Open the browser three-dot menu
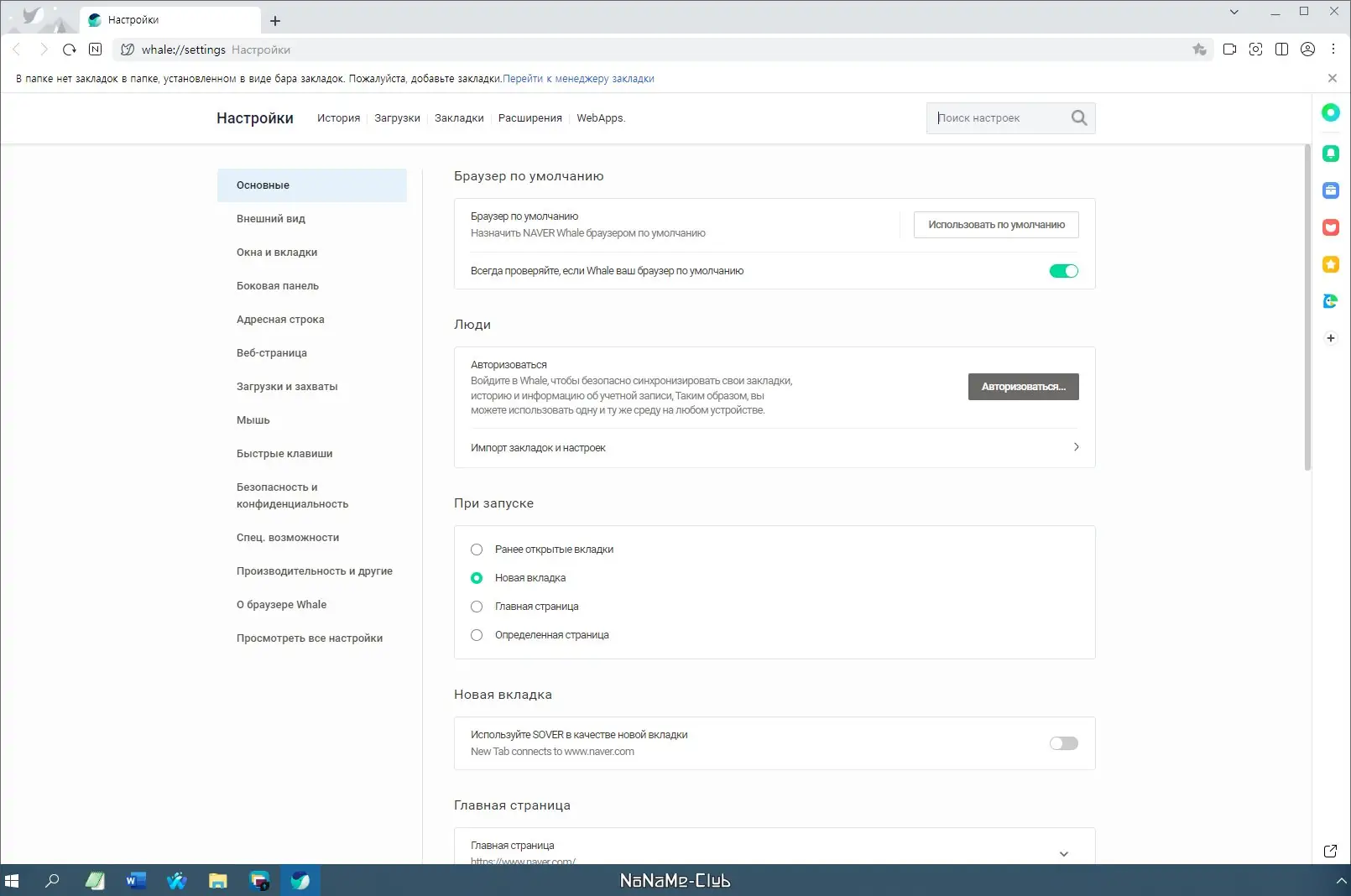Image resolution: width=1351 pixels, height=896 pixels. (x=1333, y=49)
